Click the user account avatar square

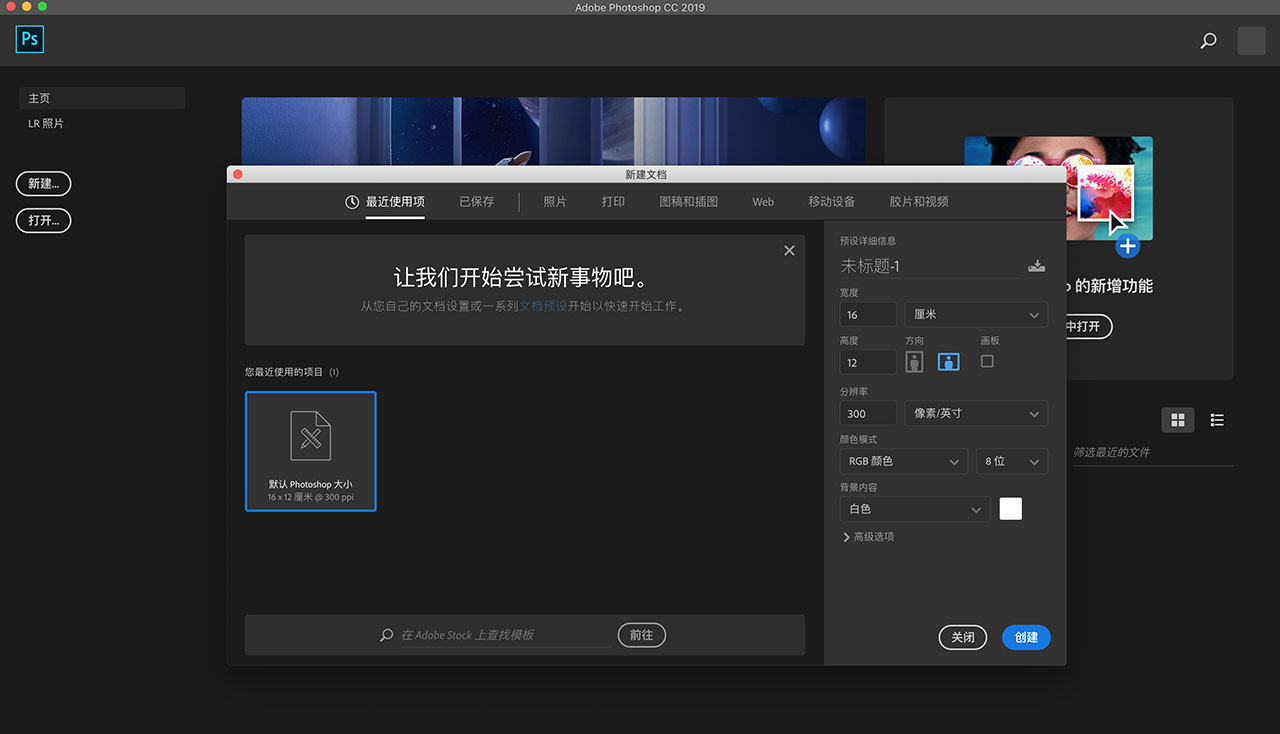click(1251, 41)
